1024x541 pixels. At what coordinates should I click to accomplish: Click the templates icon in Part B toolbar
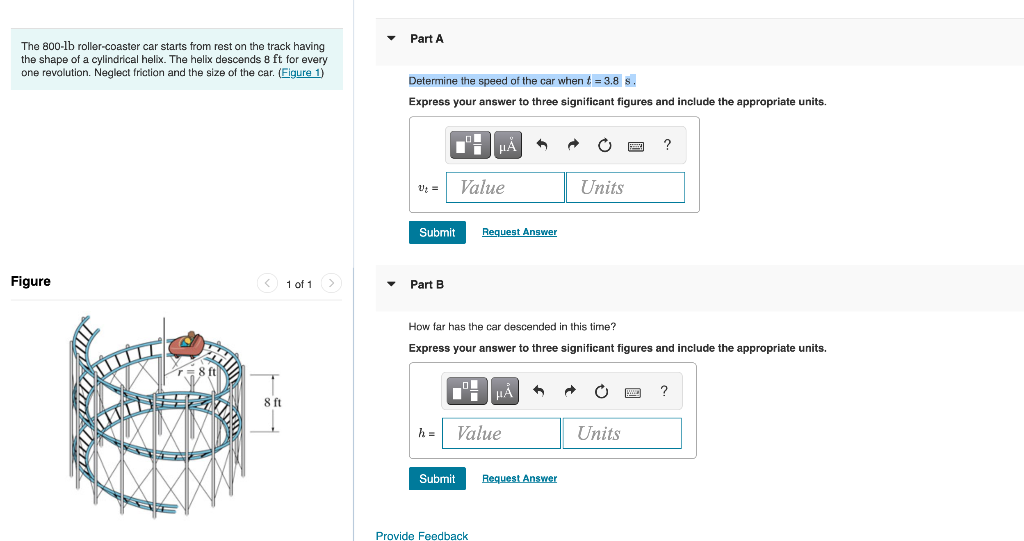tap(466, 391)
